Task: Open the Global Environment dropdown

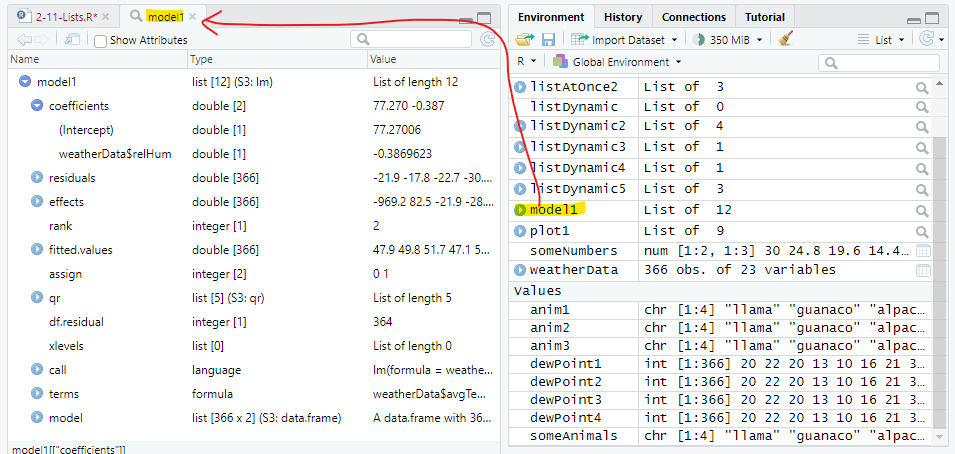Action: 617,62
